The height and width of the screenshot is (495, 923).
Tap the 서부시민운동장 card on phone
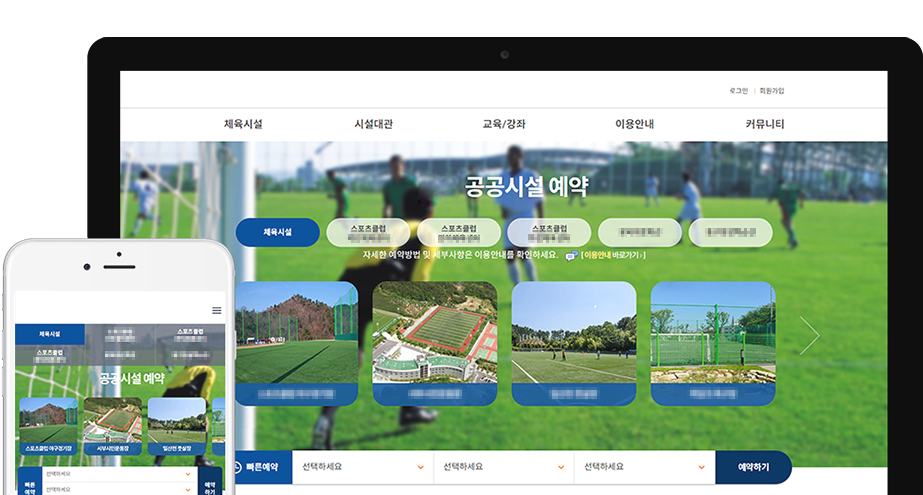112,426
